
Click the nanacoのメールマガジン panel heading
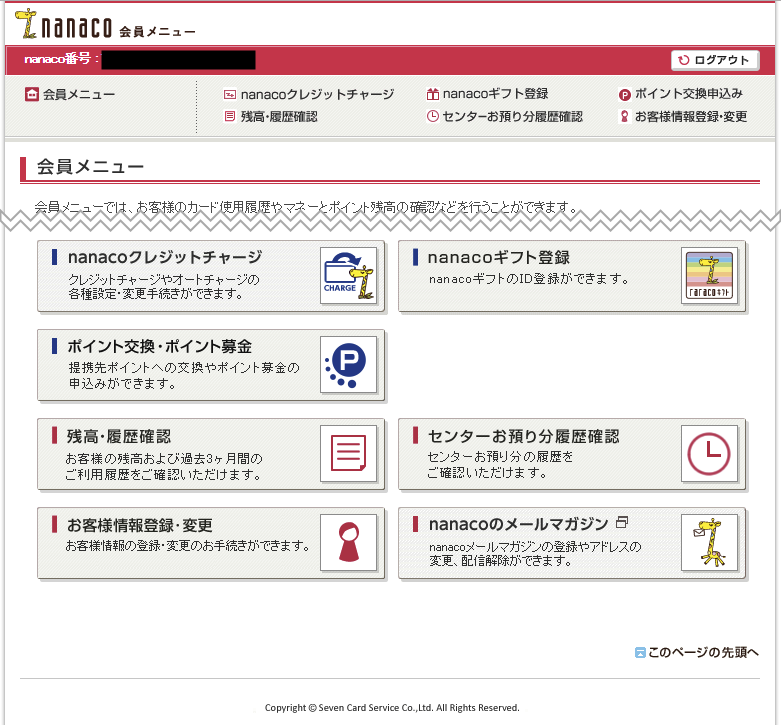(518, 524)
